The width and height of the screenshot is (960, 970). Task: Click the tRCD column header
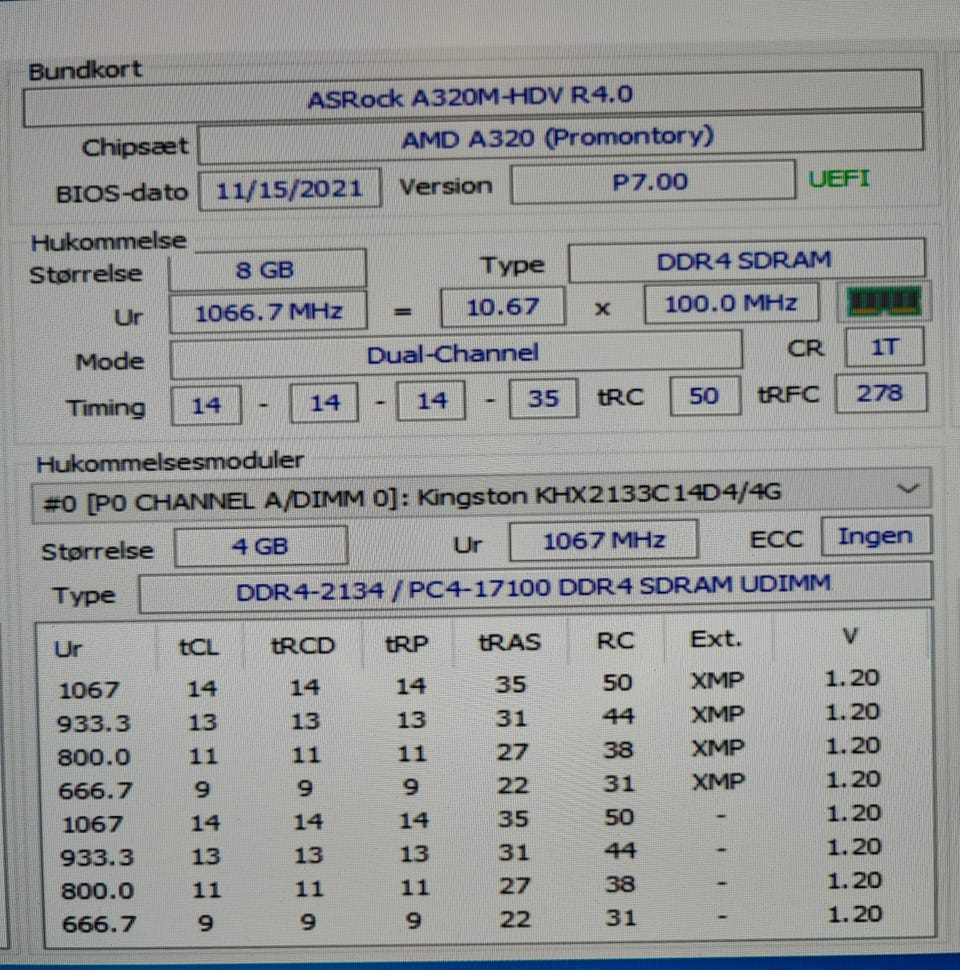click(x=303, y=645)
